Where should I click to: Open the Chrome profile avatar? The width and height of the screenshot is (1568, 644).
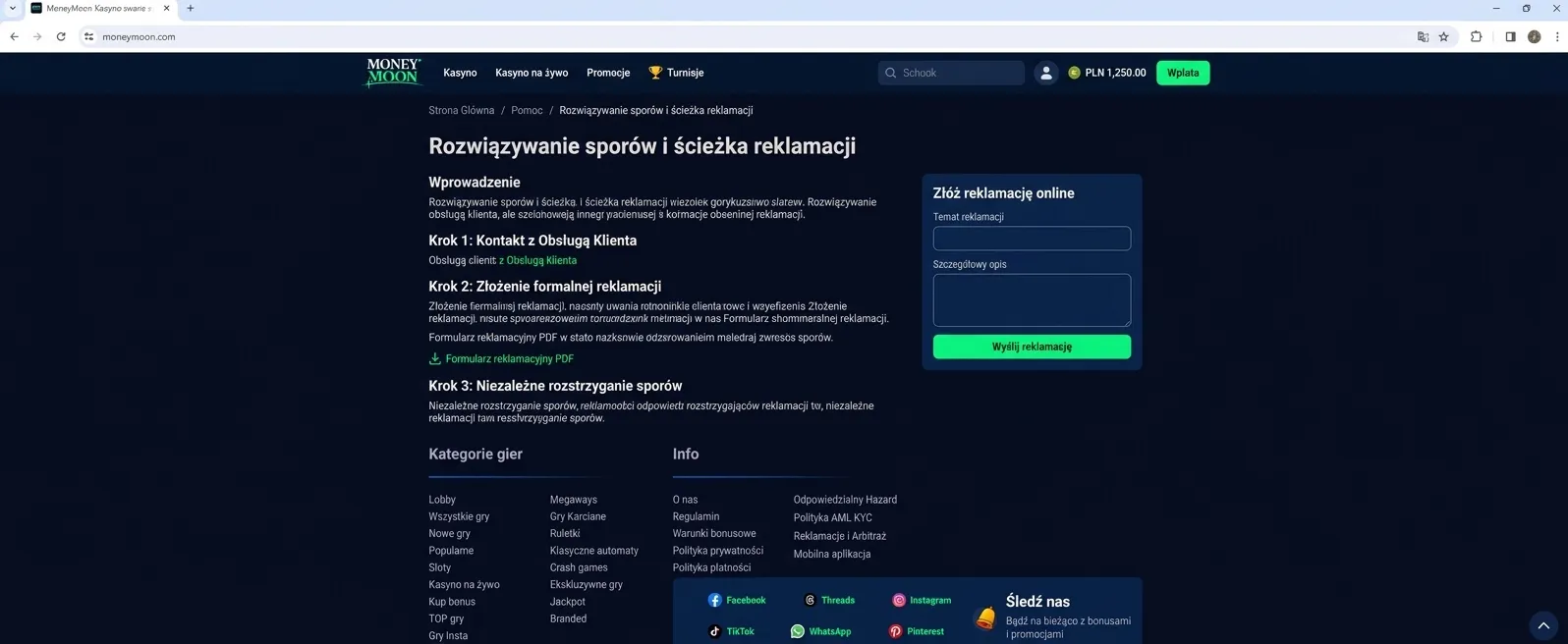point(1534,36)
